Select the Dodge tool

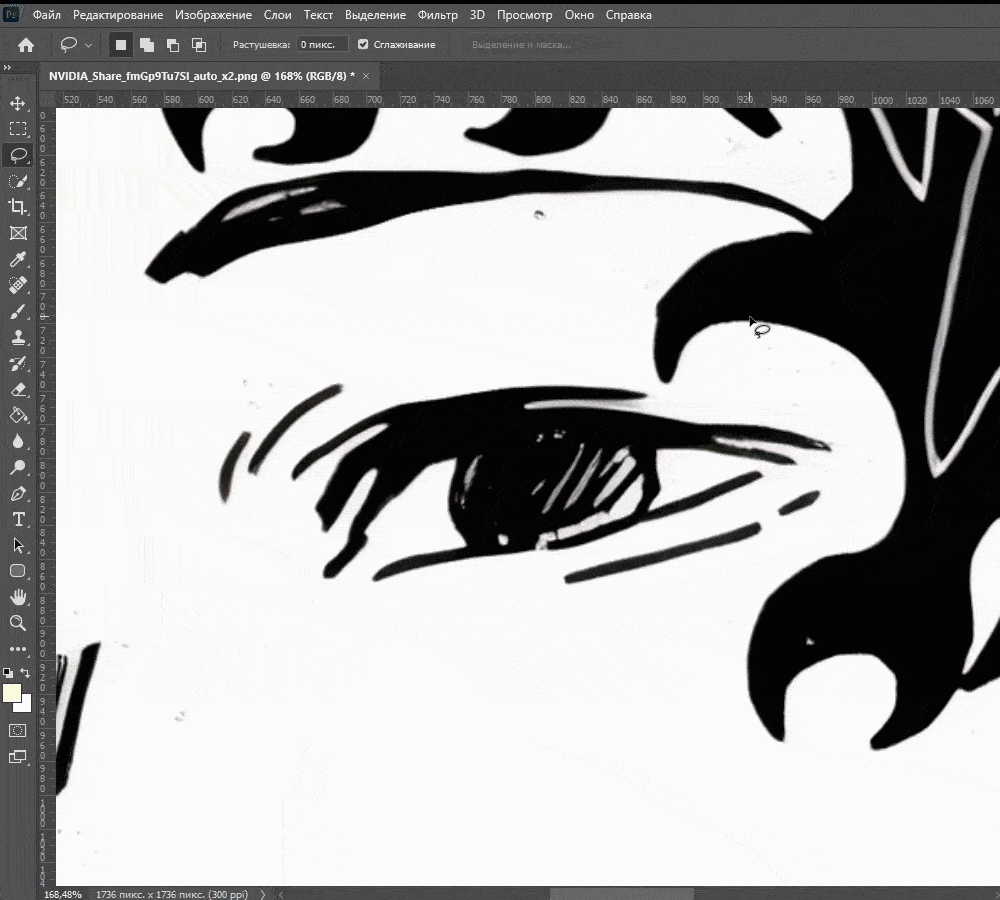pos(18,468)
